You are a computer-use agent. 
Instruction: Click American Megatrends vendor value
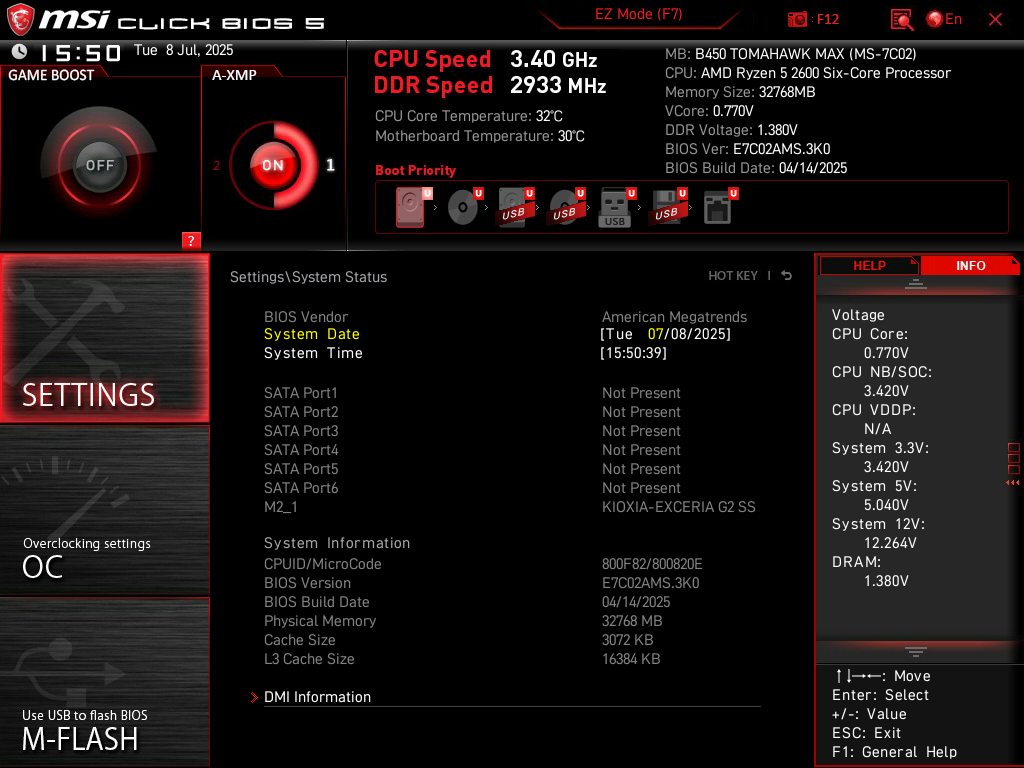pyautogui.click(x=674, y=317)
